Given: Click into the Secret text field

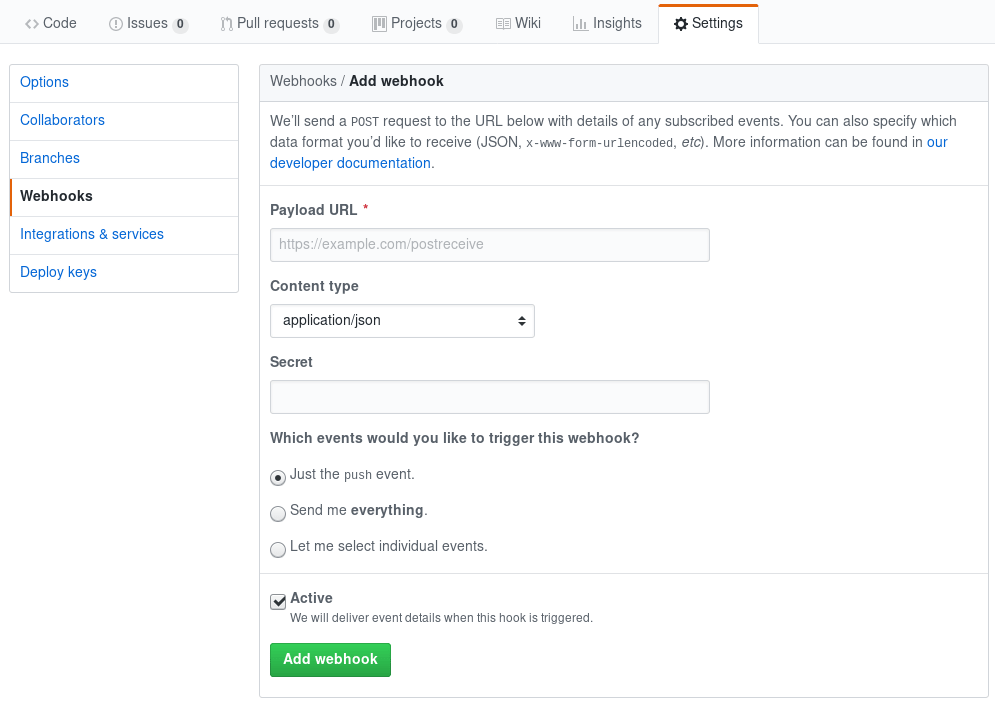Looking at the screenshot, I should [x=489, y=397].
